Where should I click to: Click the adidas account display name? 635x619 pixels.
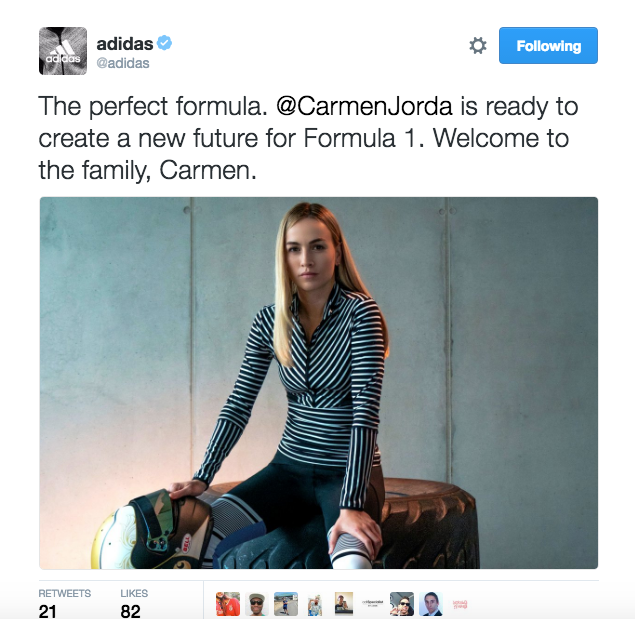click(125, 43)
